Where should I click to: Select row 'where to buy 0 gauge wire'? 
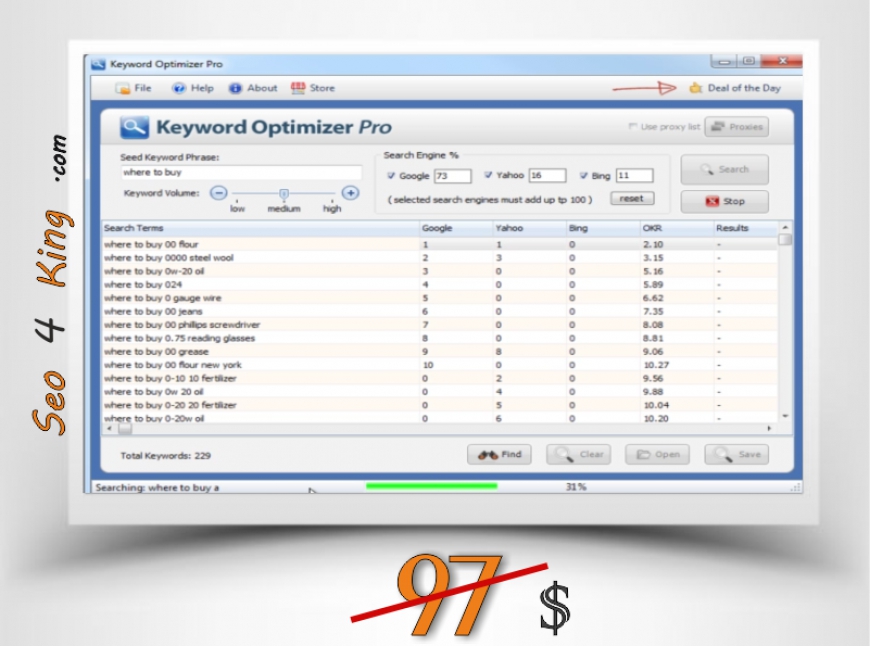[x=439, y=297]
